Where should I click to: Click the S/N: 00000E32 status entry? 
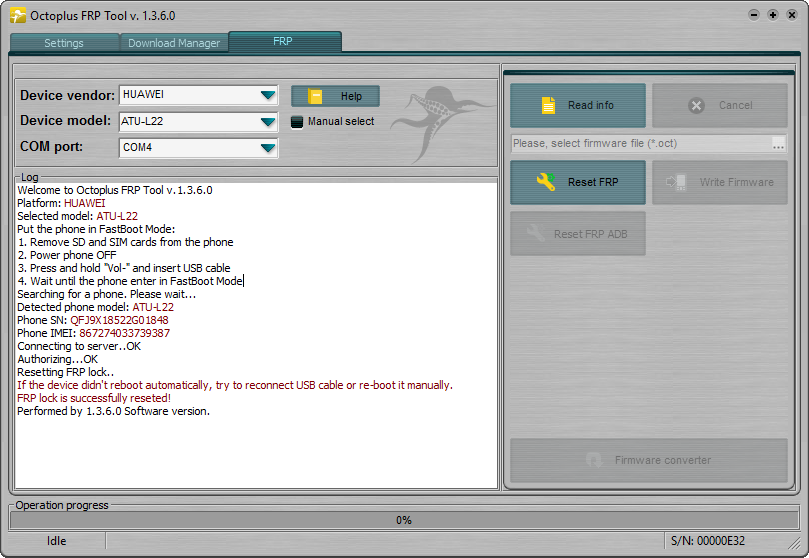click(708, 541)
